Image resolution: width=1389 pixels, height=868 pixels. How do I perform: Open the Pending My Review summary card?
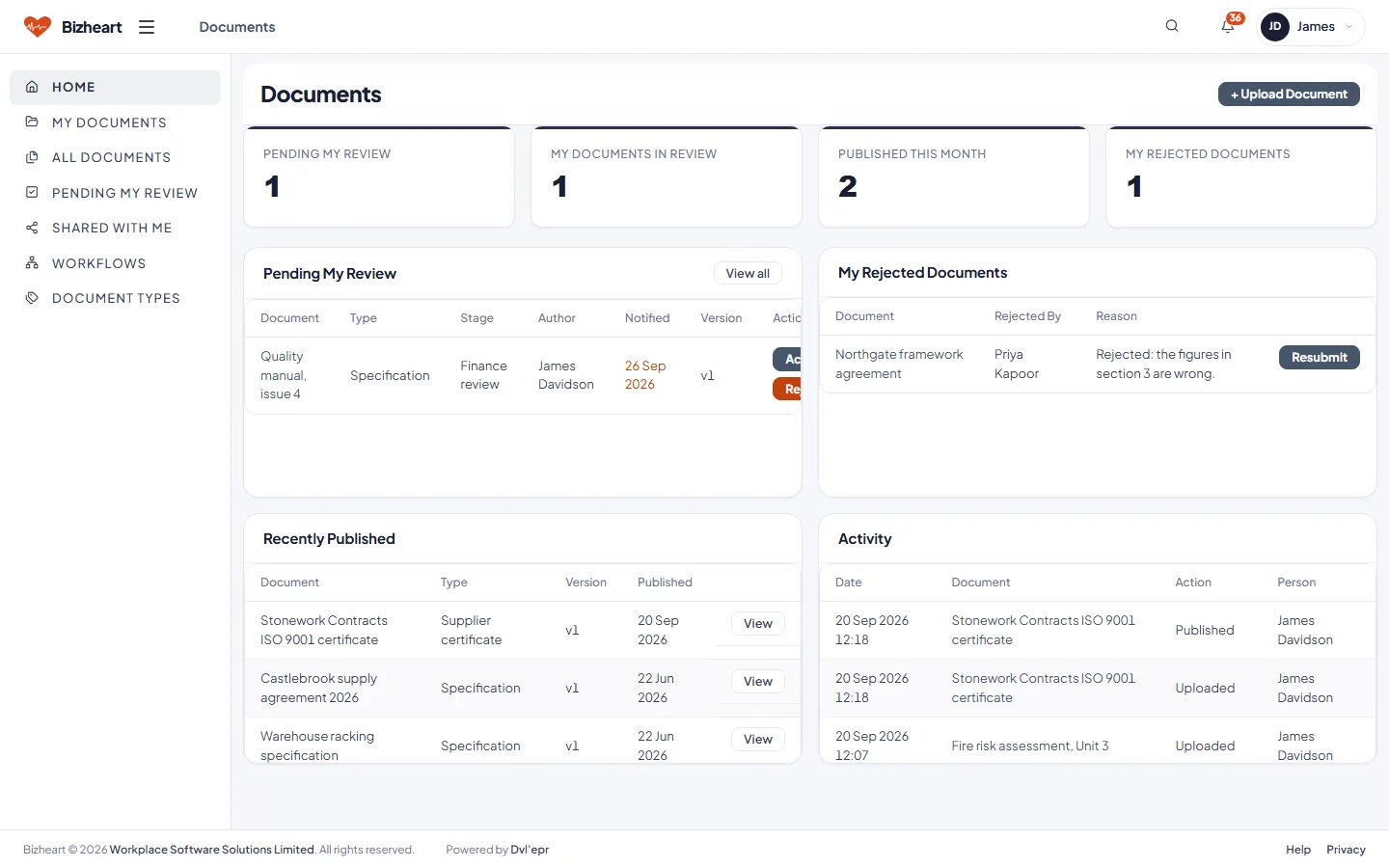(379, 177)
